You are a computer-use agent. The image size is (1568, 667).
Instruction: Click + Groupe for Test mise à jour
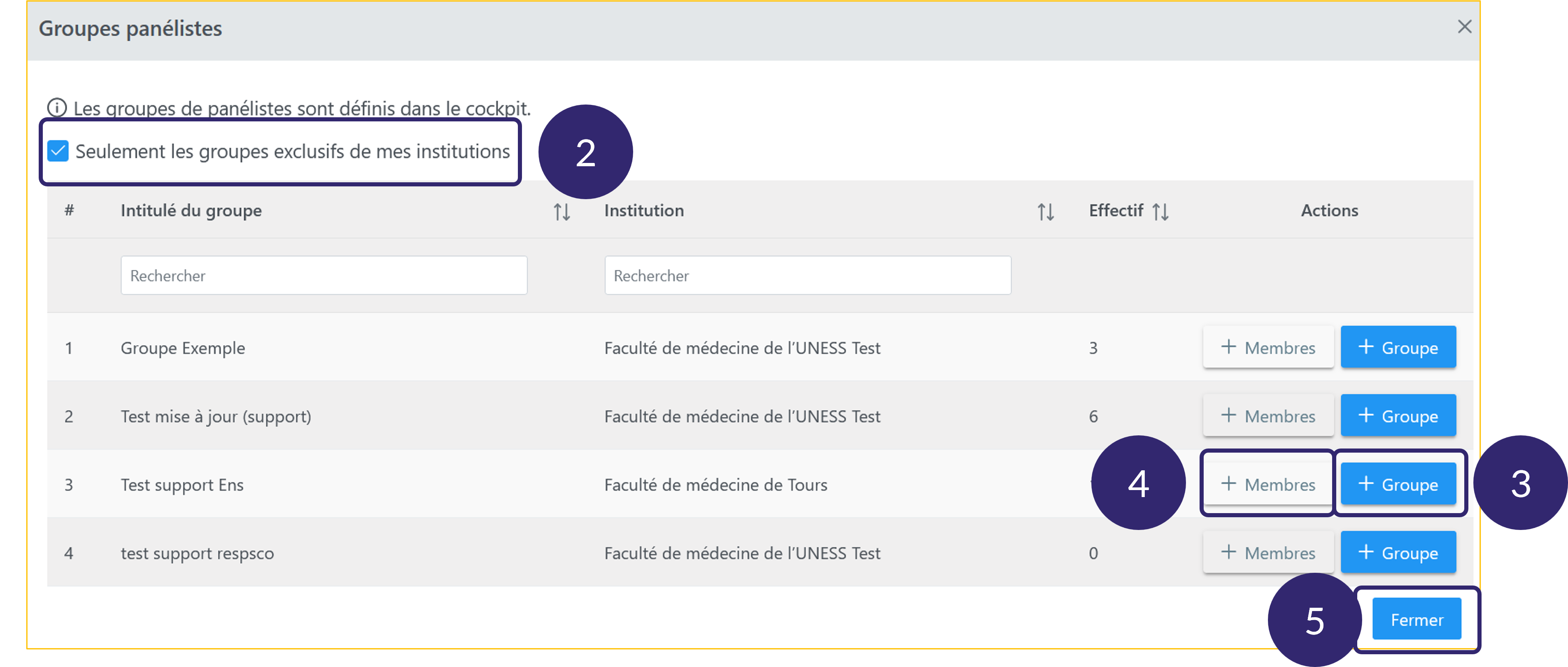(1398, 416)
